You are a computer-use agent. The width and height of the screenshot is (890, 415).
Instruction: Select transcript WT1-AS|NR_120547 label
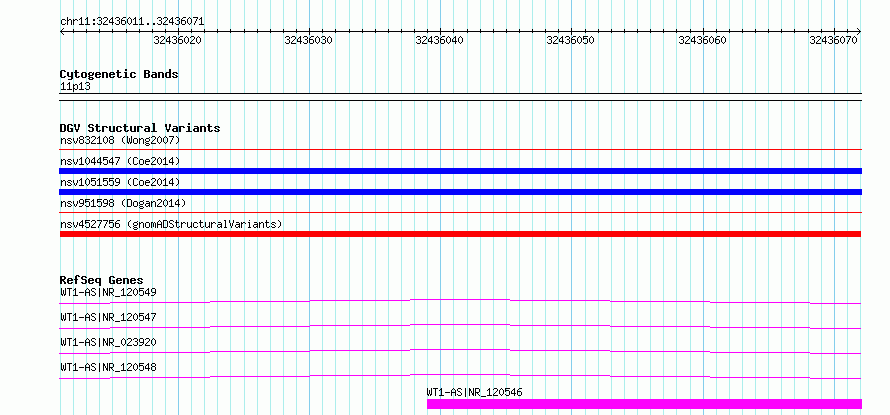pos(108,317)
